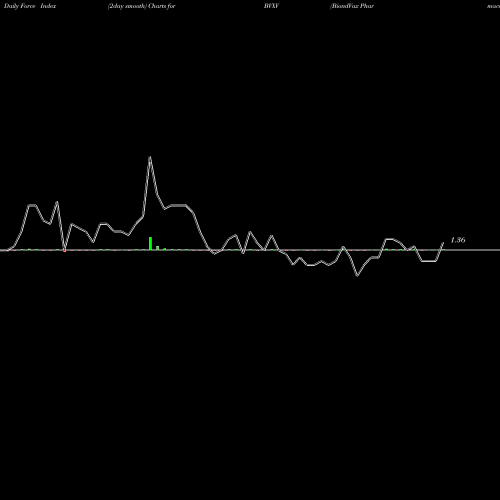Click the 'BVXV' ticker symbol text
The image size is (500, 500).
tap(271, 6)
